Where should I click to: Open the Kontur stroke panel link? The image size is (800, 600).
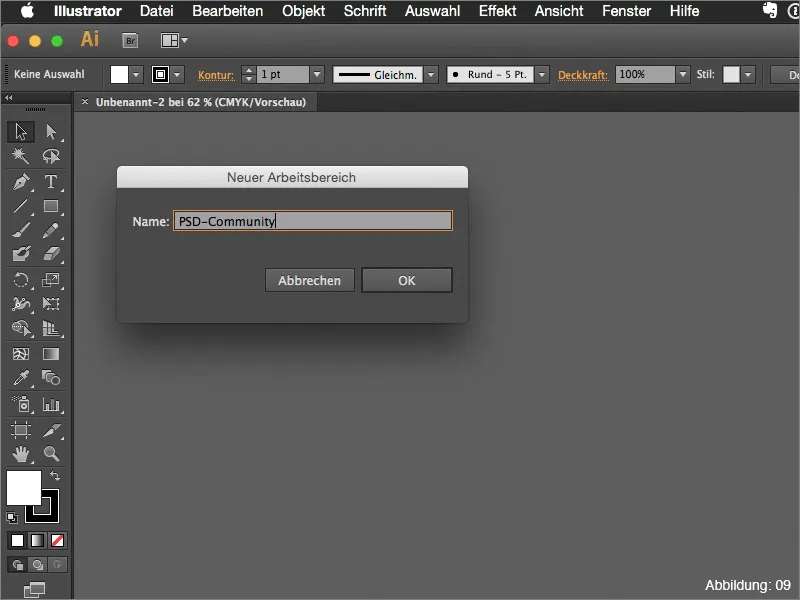tap(216, 75)
